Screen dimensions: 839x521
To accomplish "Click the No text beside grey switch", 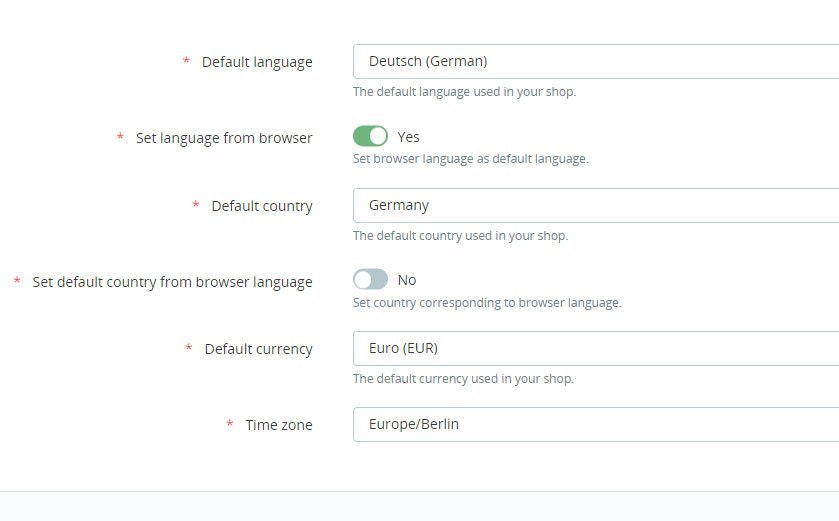I will pos(407,280).
